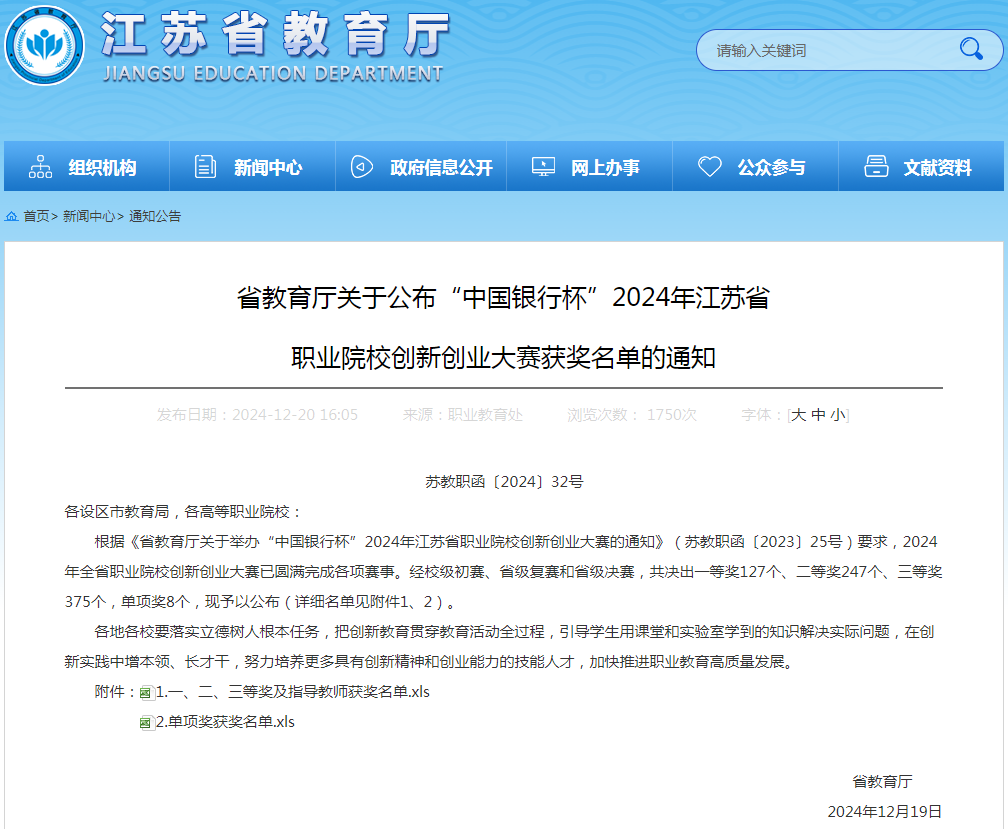Focus the 请输入关键词 search field

point(825,50)
